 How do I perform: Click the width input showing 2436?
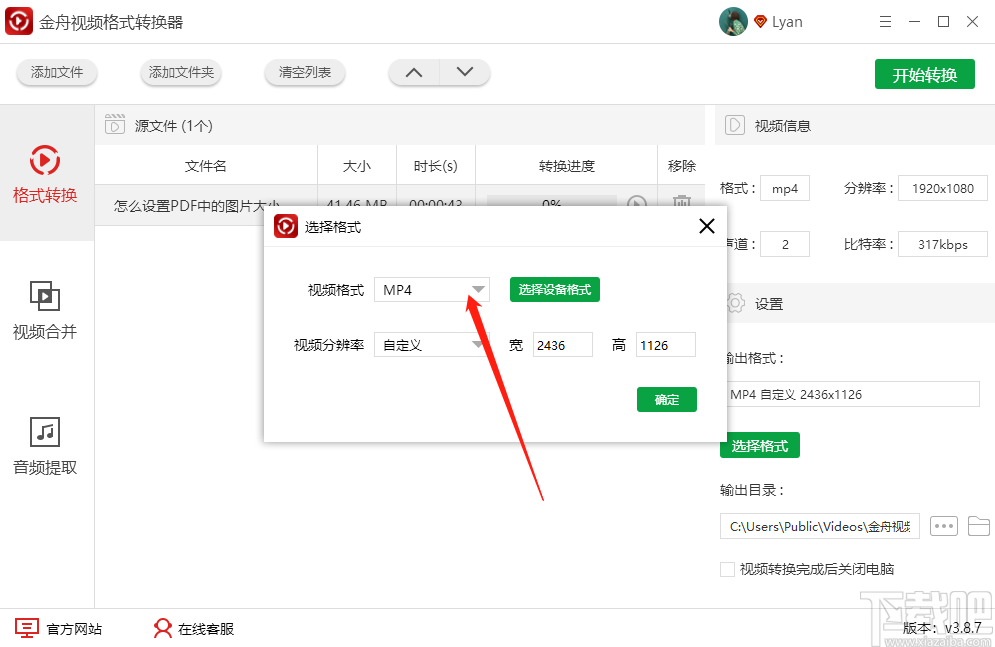pos(562,344)
